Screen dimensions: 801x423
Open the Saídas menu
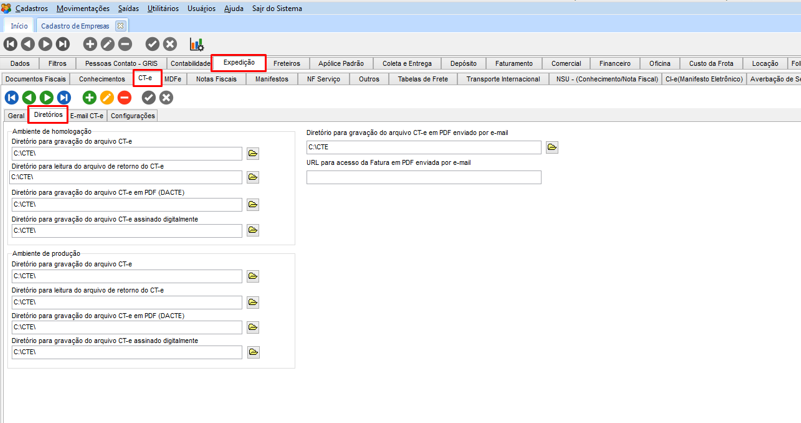tap(128, 8)
